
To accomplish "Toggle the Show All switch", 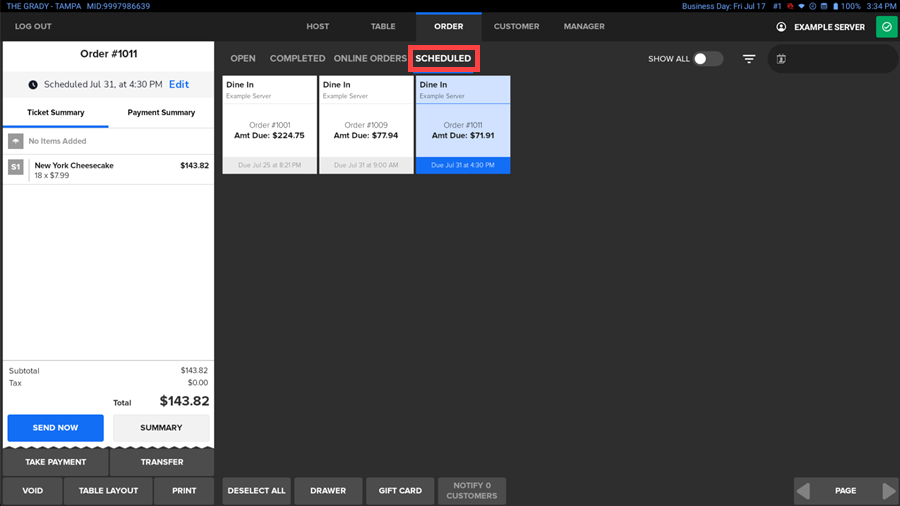I will point(708,59).
